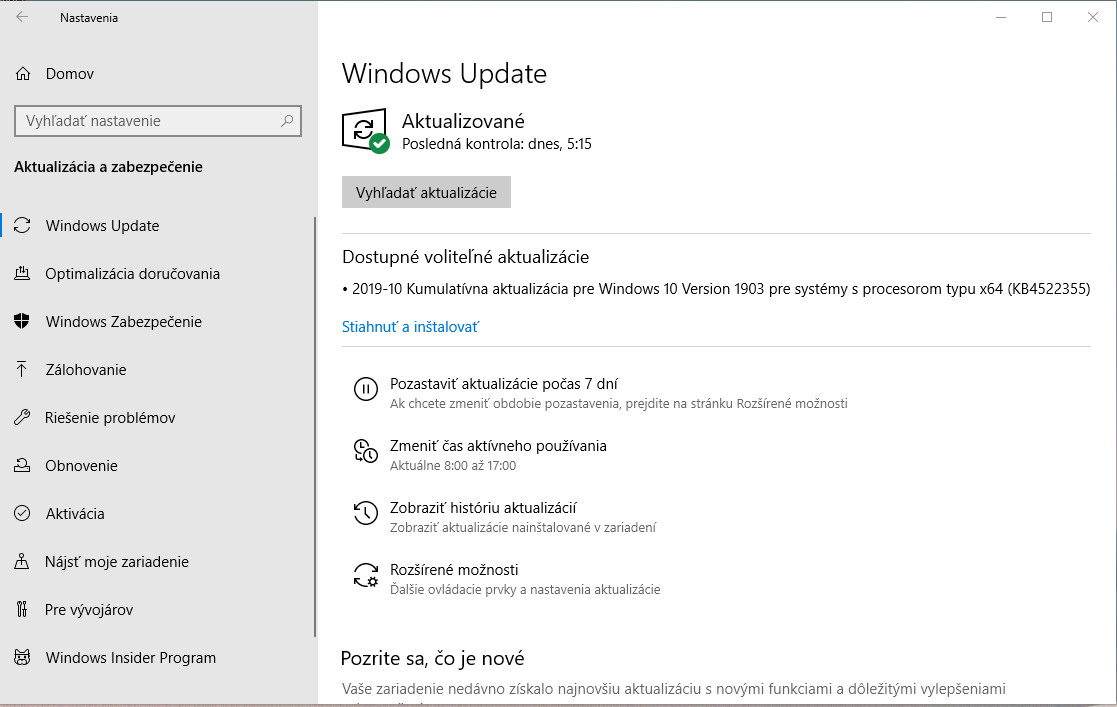Open Zmeniť čas aktívneho používania
This screenshot has height=707, width=1117.
(498, 445)
